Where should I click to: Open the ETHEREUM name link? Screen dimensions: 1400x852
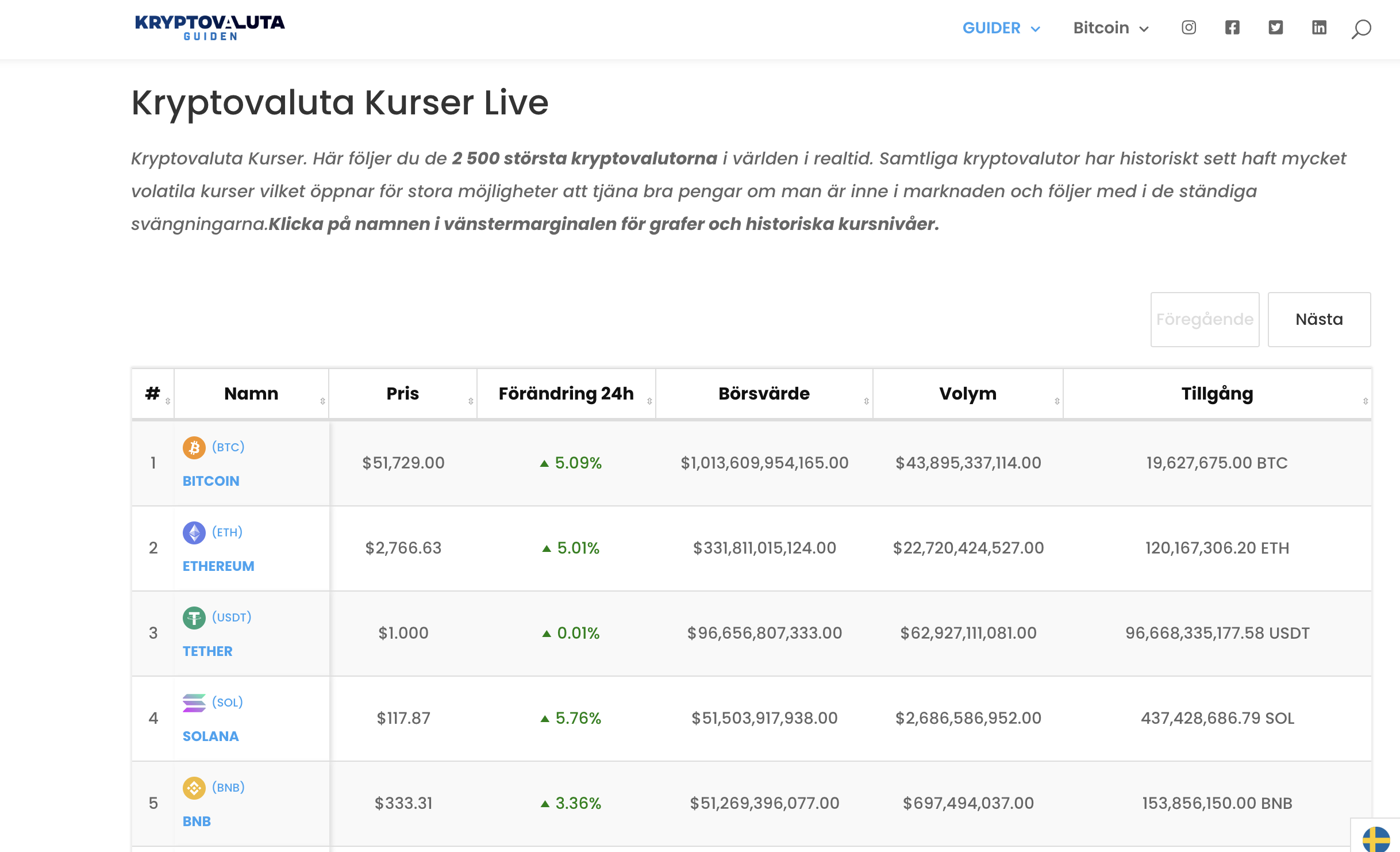click(x=218, y=566)
